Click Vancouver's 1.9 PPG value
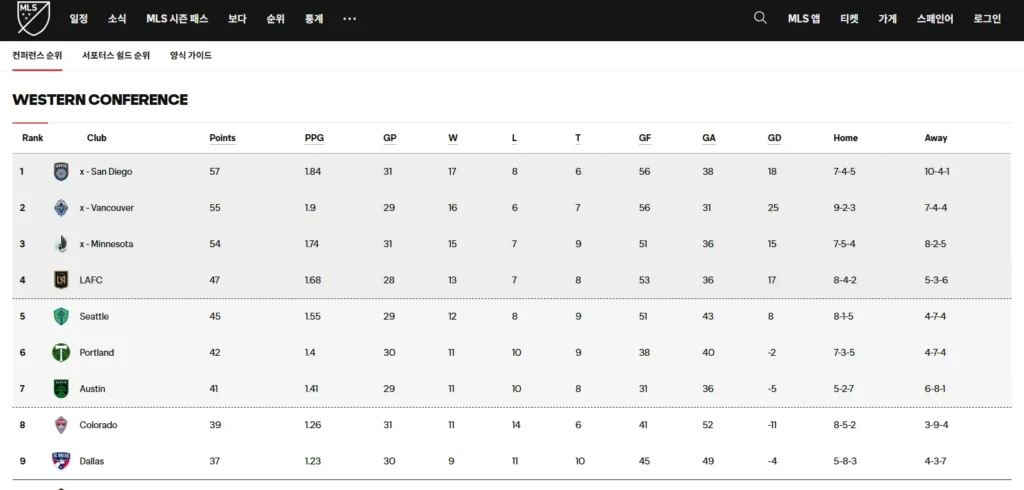Viewport: 1024px width, 490px height. (x=310, y=208)
